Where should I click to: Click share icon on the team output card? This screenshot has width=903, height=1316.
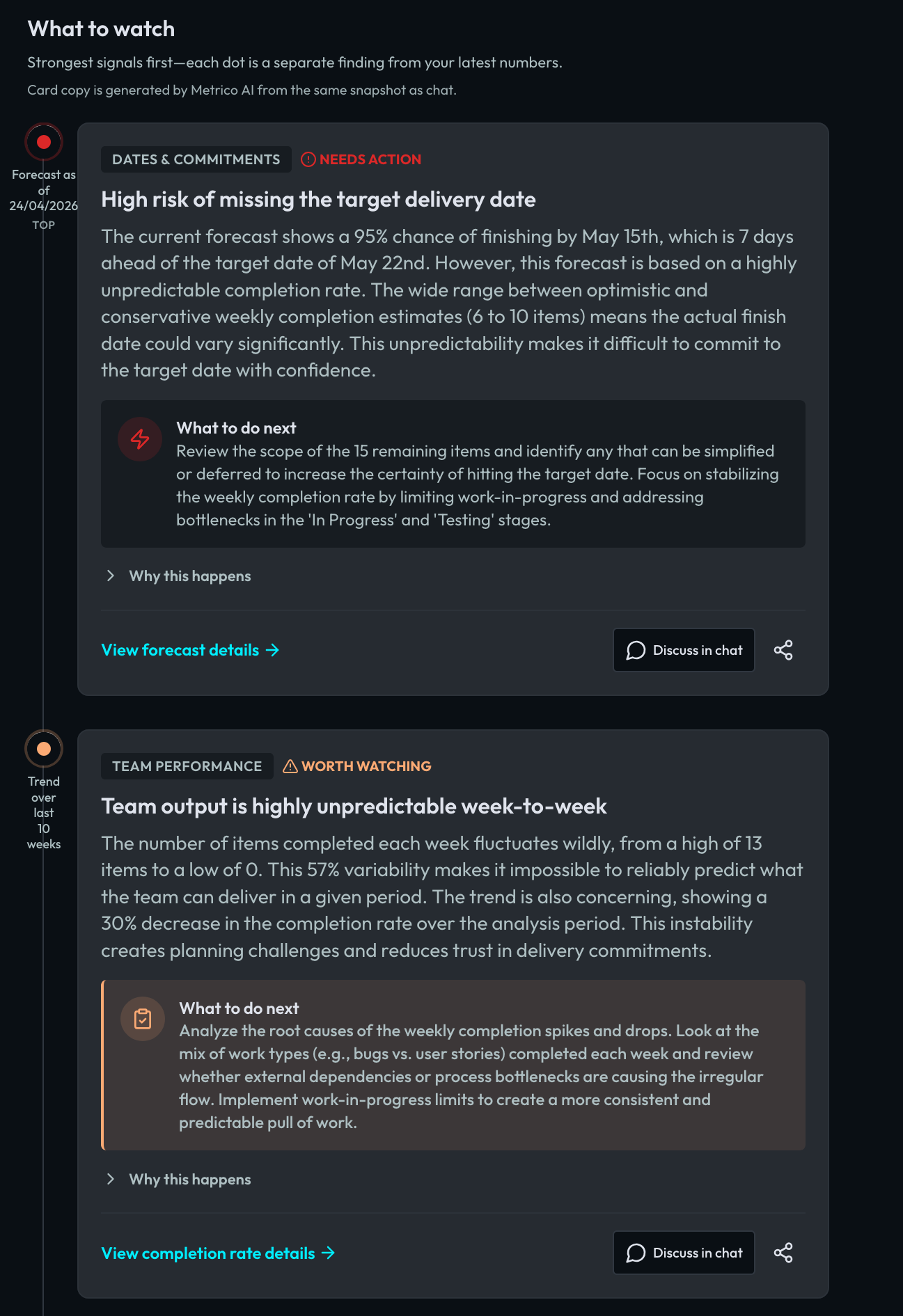(783, 1253)
